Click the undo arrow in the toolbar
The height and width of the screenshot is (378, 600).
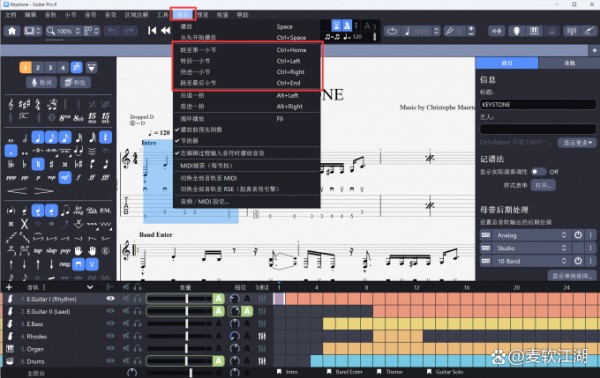(112, 31)
